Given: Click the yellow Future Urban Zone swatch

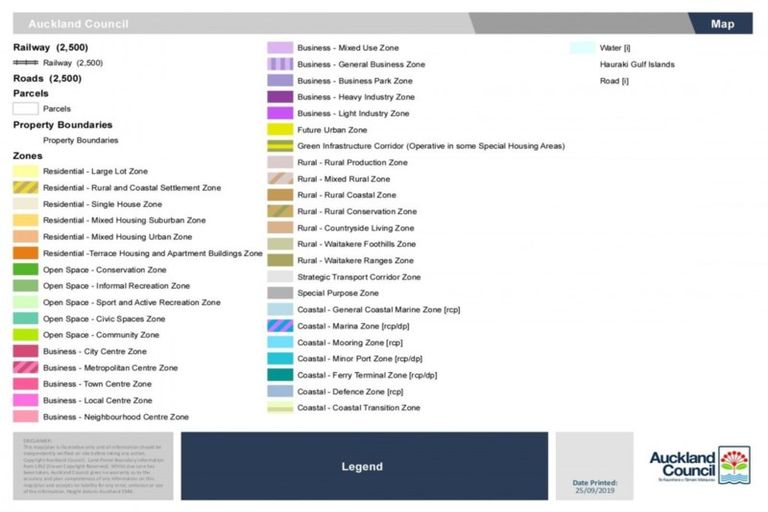Looking at the screenshot, I should pyautogui.click(x=280, y=130).
